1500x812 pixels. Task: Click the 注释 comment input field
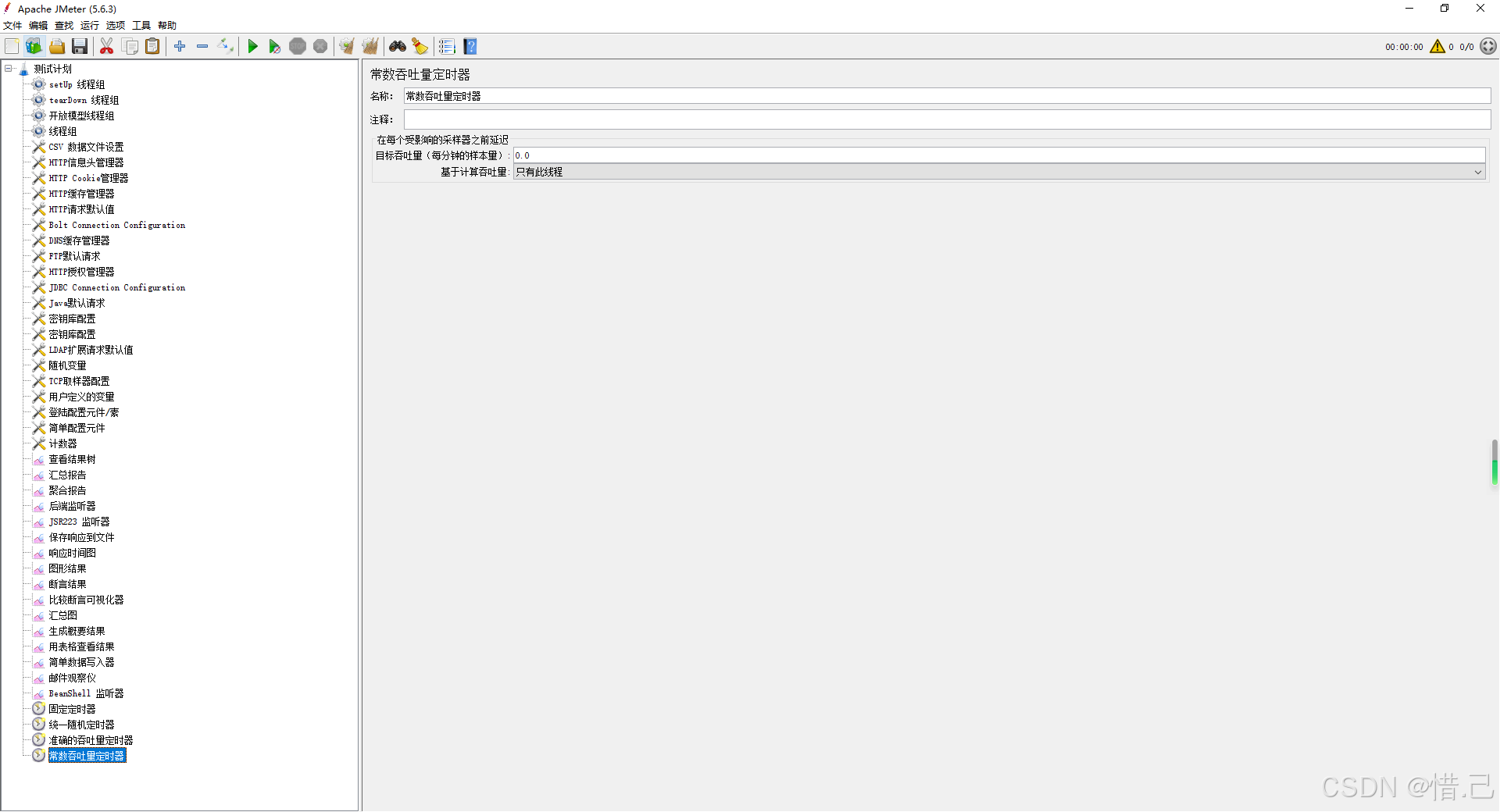coord(947,119)
